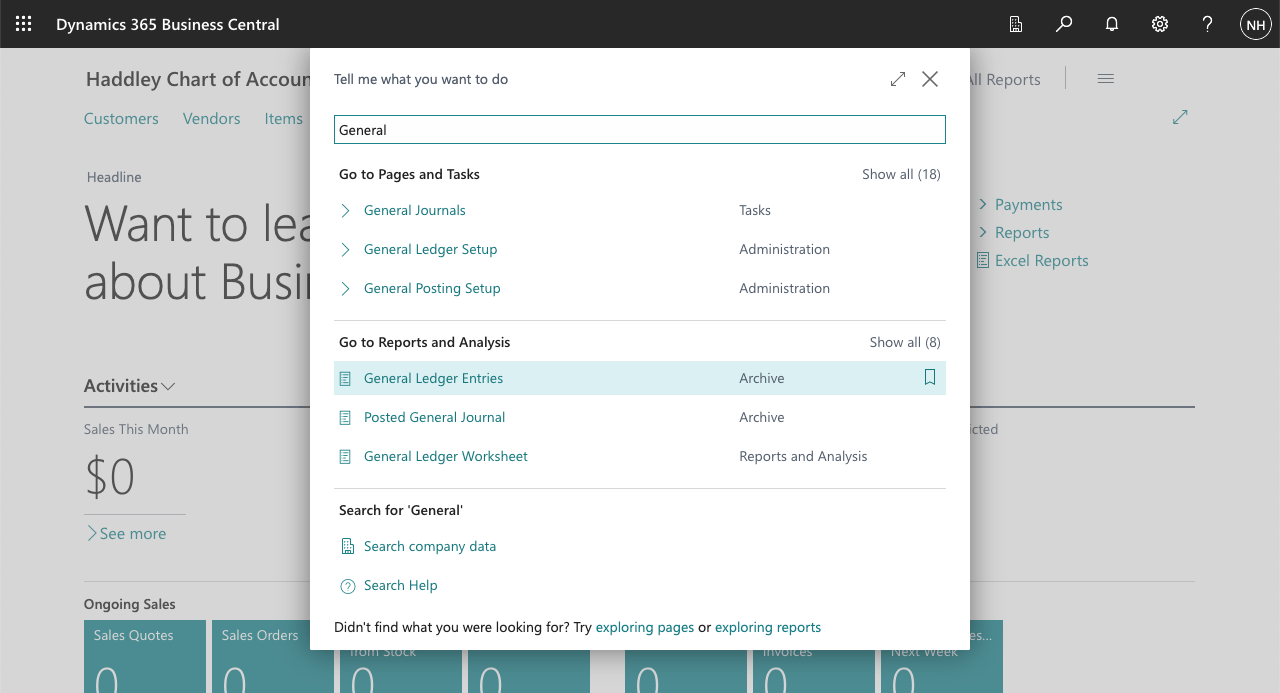Click the report icon beside General Ledger Entries
Image resolution: width=1280 pixels, height=693 pixels.
346,379
